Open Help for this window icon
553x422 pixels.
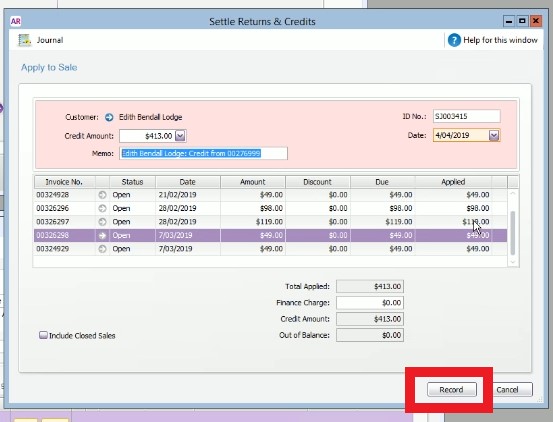pos(454,40)
